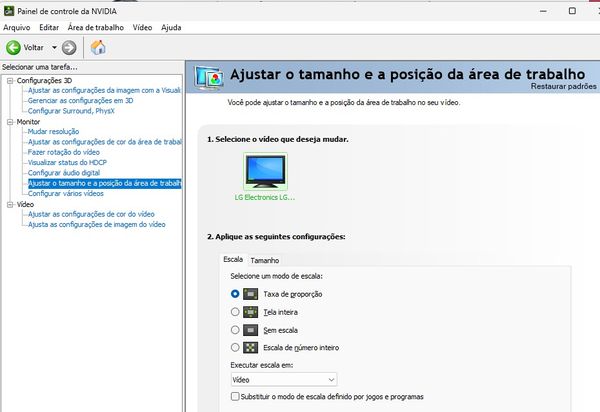Screen dimensions: 600x412
Task: Choose the Tela inteira scaling mode
Action: coord(235,312)
